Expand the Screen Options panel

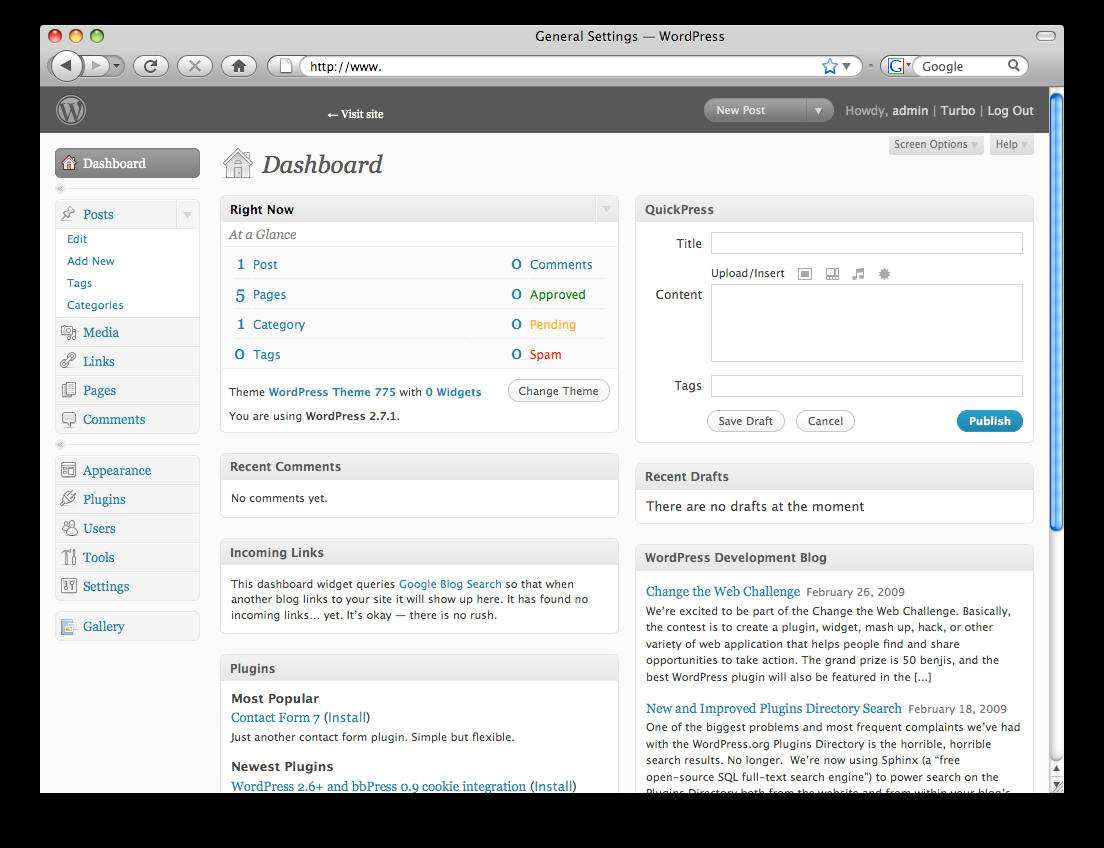click(x=936, y=144)
